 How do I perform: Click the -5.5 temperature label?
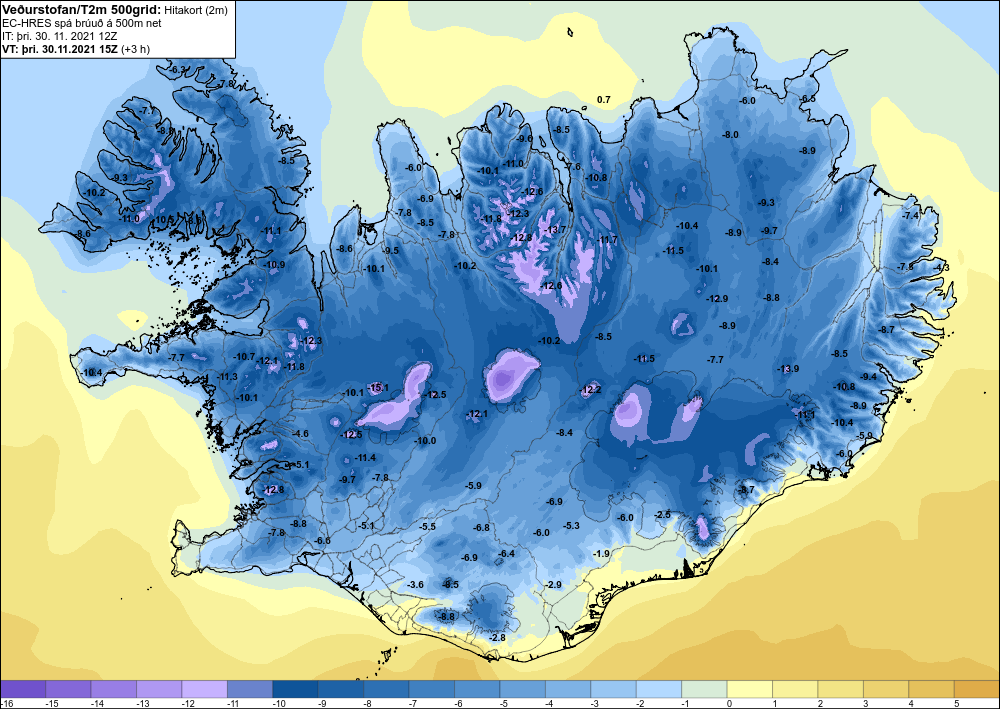pos(428,527)
